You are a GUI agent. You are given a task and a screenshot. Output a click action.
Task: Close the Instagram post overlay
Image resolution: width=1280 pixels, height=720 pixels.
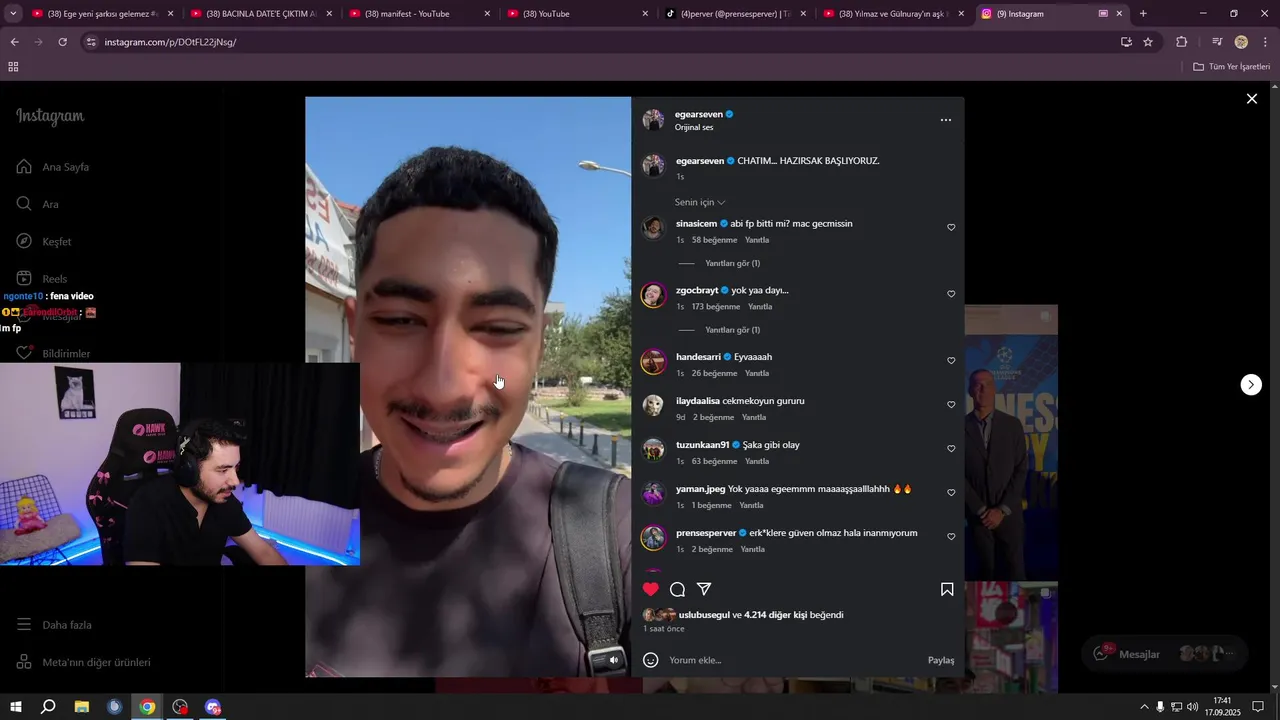point(1251,98)
